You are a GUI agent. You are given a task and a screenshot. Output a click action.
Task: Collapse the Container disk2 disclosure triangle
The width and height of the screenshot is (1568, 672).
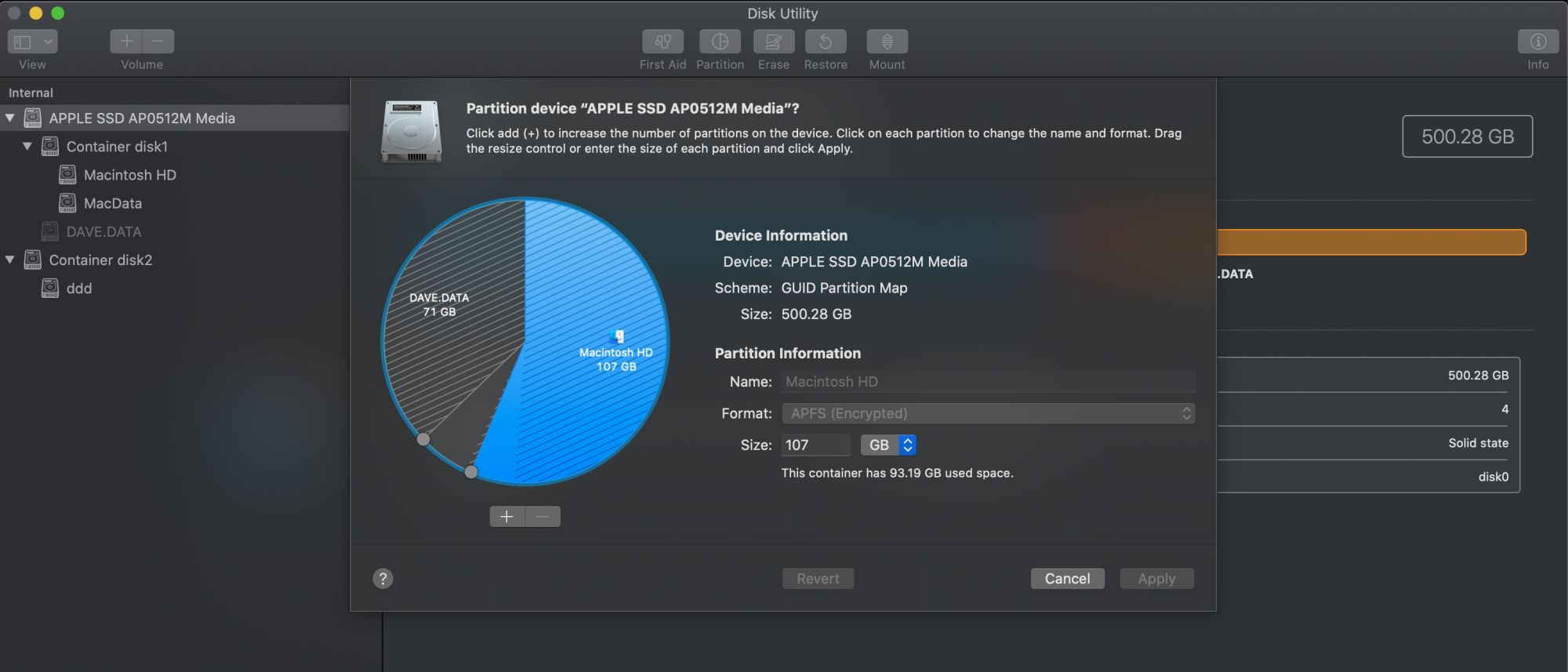[10, 260]
